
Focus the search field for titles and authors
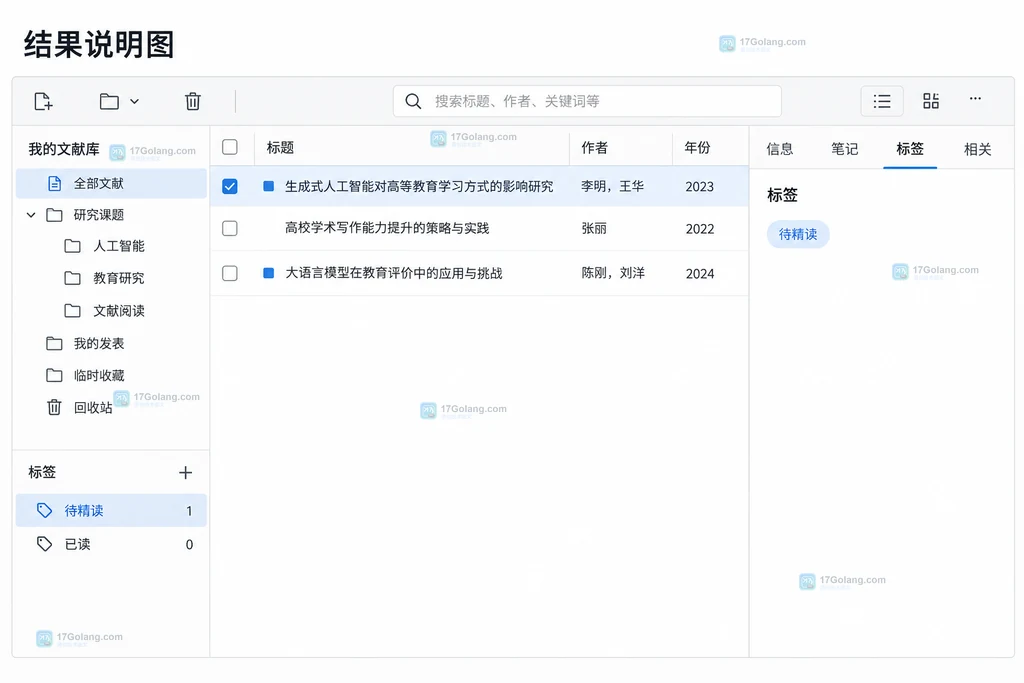587,101
